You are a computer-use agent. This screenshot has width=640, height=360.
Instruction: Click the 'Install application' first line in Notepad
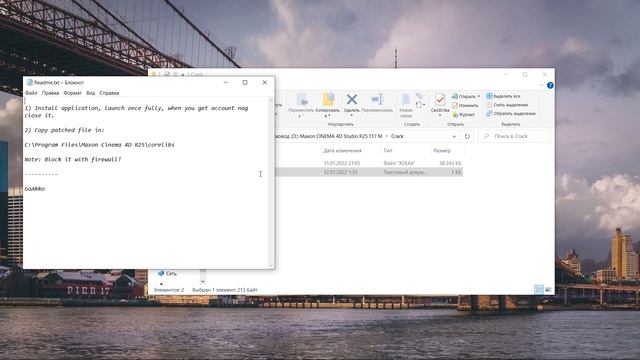136,108
